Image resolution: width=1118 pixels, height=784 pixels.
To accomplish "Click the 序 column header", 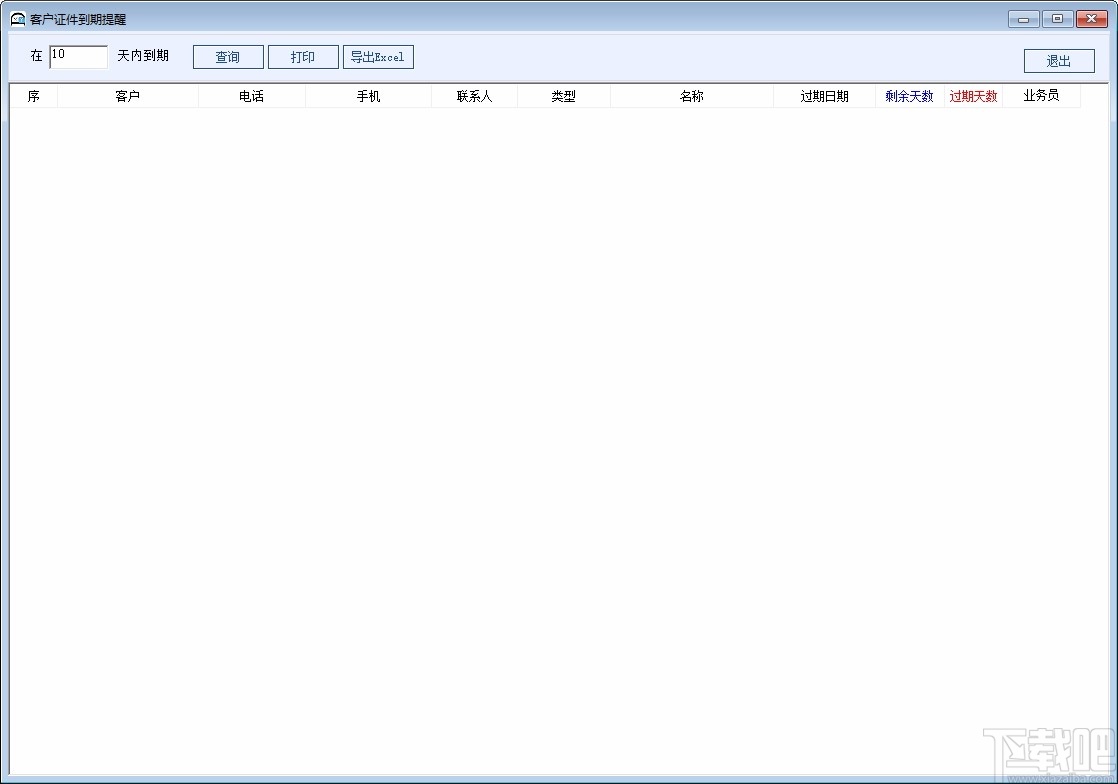I will click(x=34, y=96).
